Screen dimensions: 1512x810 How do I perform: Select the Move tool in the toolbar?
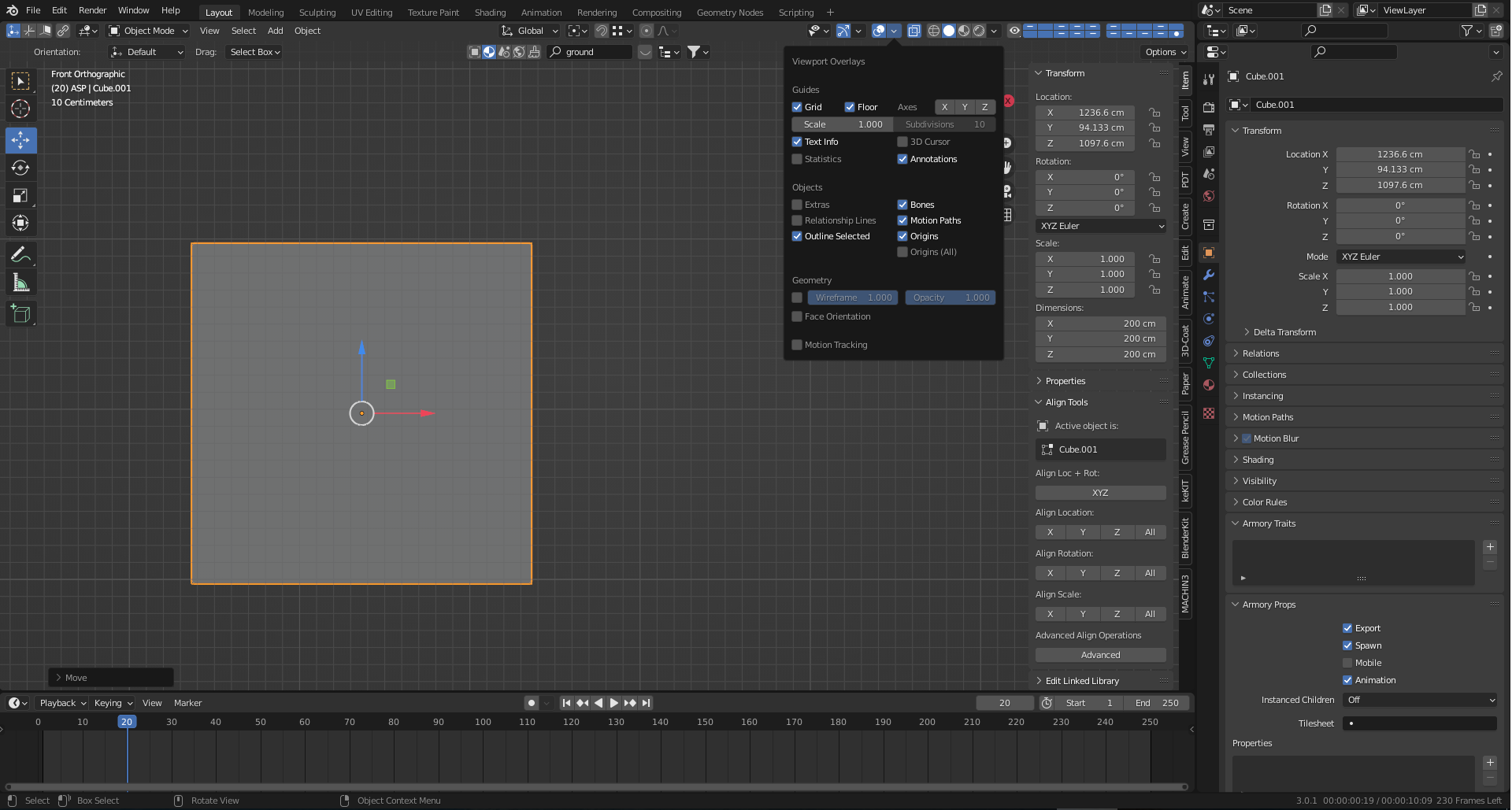(20, 140)
